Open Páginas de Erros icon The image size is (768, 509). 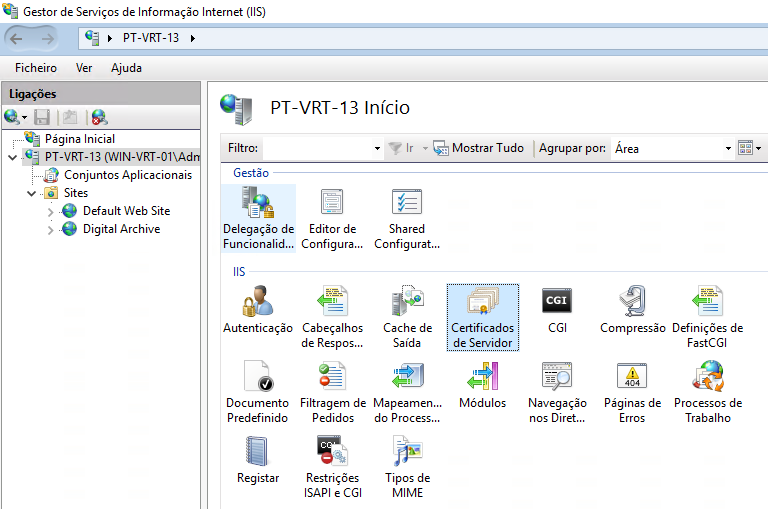(x=632, y=391)
